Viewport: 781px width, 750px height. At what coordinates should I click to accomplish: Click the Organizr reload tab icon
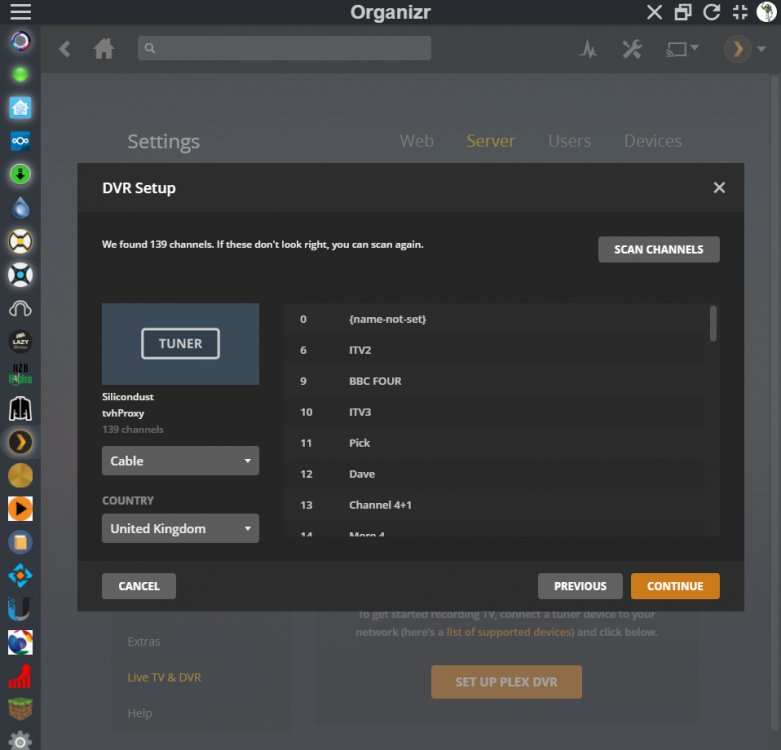coord(712,12)
